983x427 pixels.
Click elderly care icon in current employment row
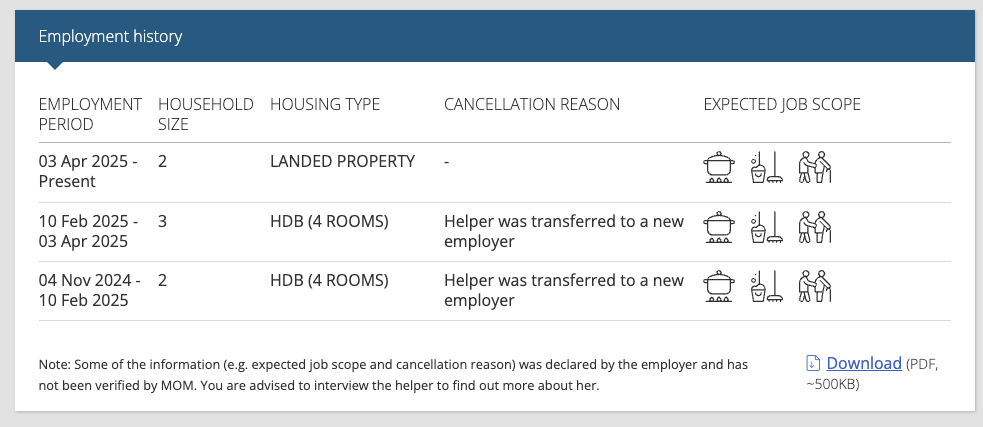pyautogui.click(x=814, y=167)
